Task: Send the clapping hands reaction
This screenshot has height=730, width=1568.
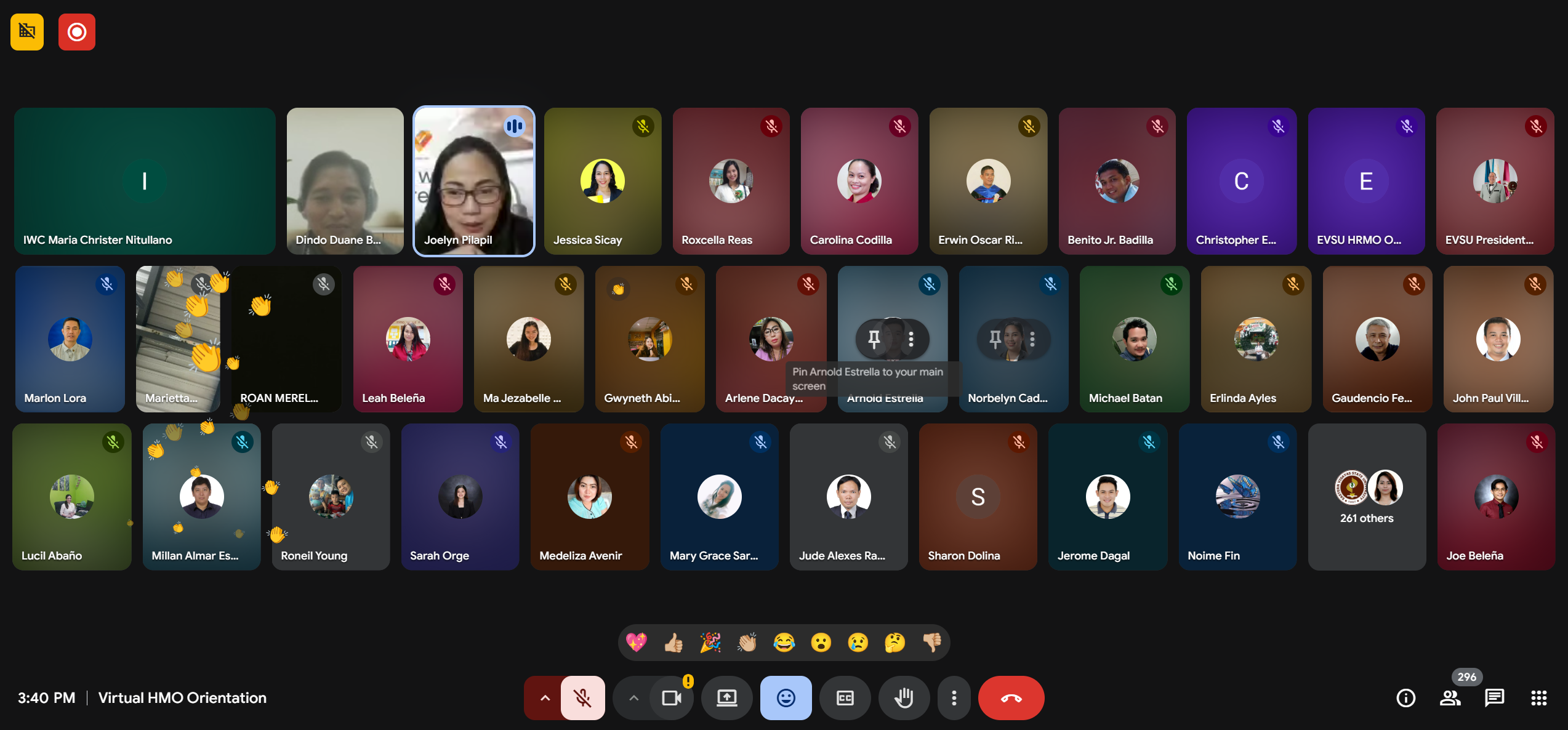Action: tap(747, 643)
